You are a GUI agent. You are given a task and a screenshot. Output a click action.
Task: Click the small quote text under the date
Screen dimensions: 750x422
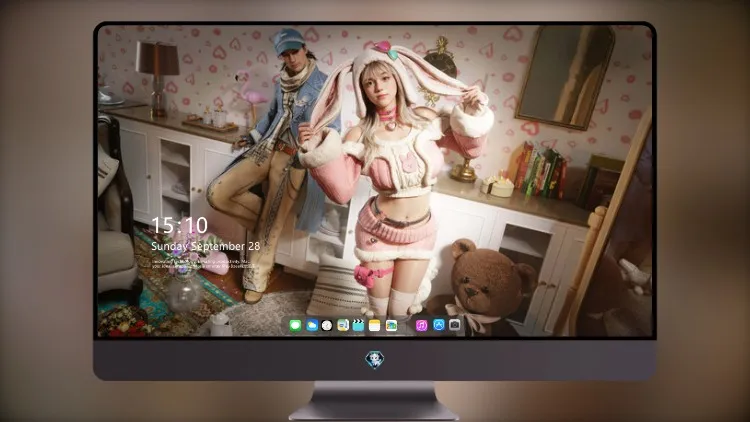(x=201, y=264)
